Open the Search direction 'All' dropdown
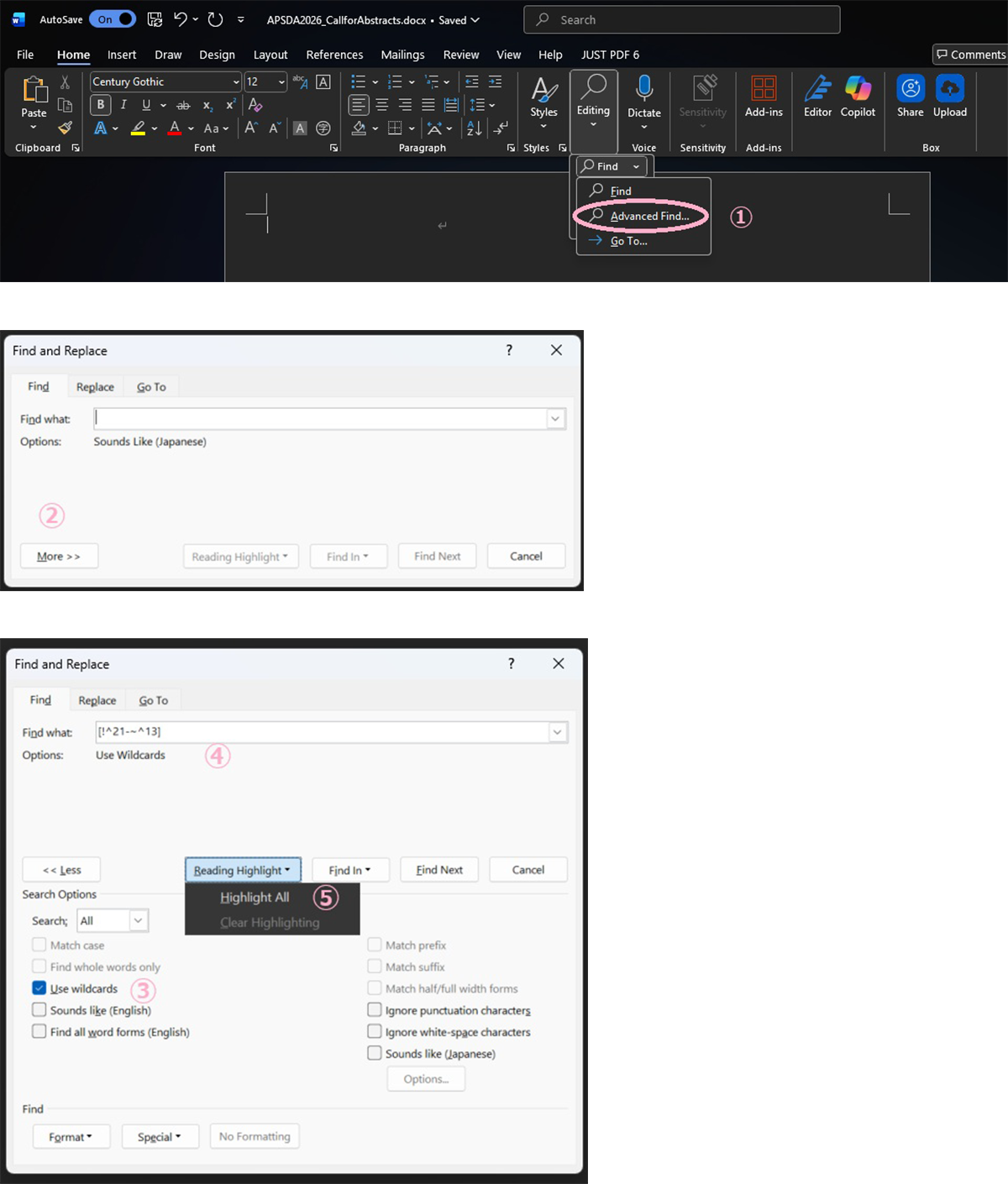Viewport: 1008px width, 1184px height. [138, 921]
